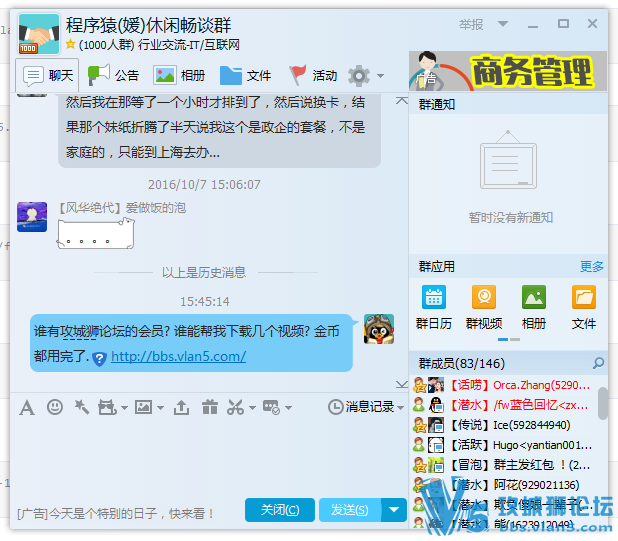Click the 关闭(C) button
Viewport: 618px width, 541px height.
point(279,510)
